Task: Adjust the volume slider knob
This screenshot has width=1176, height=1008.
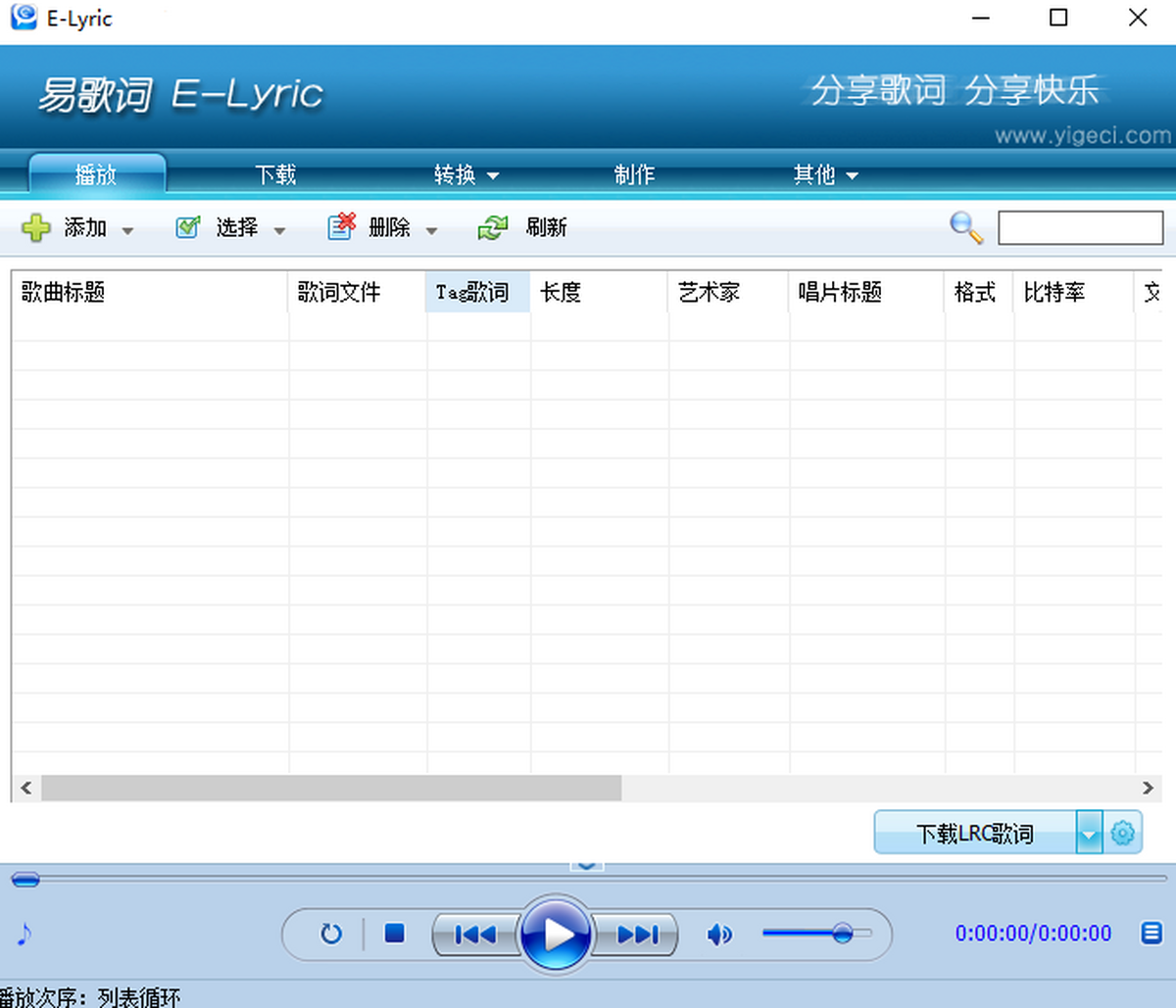Action: tap(842, 933)
